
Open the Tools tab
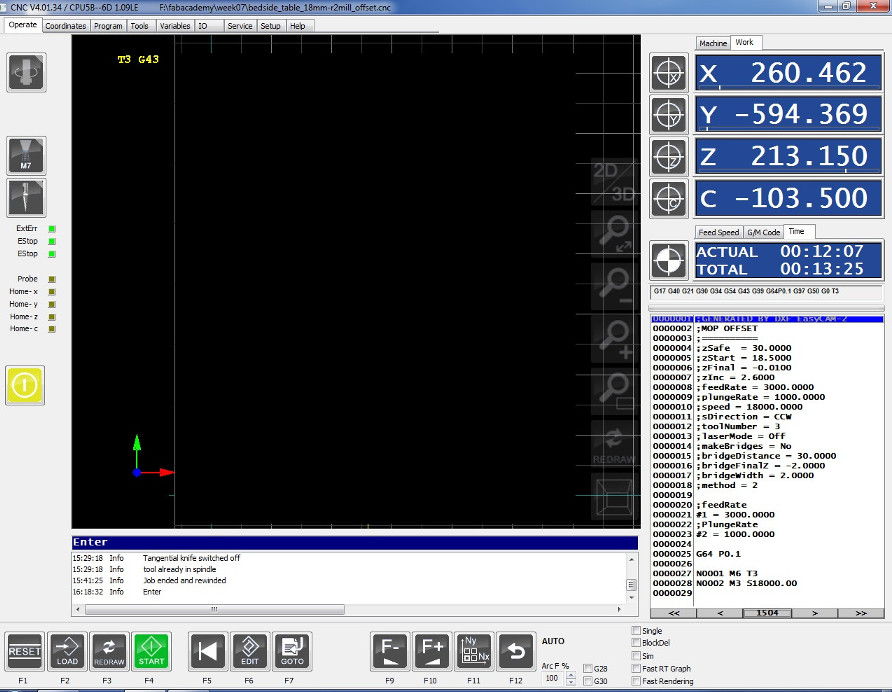click(x=139, y=26)
